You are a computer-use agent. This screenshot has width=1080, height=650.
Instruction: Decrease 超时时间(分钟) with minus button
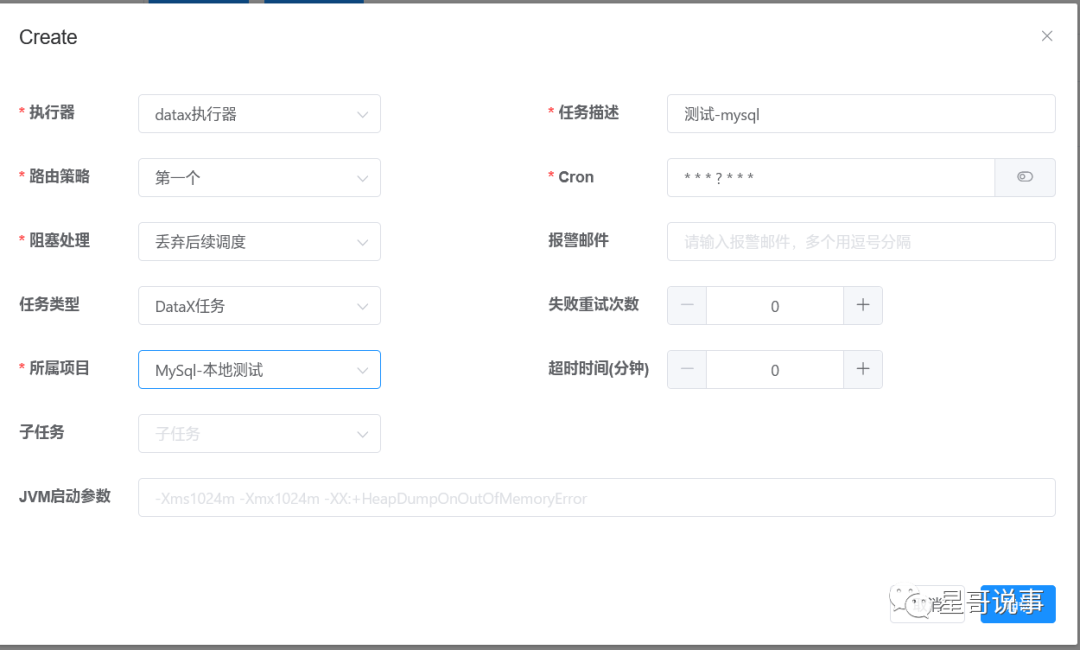point(687,370)
